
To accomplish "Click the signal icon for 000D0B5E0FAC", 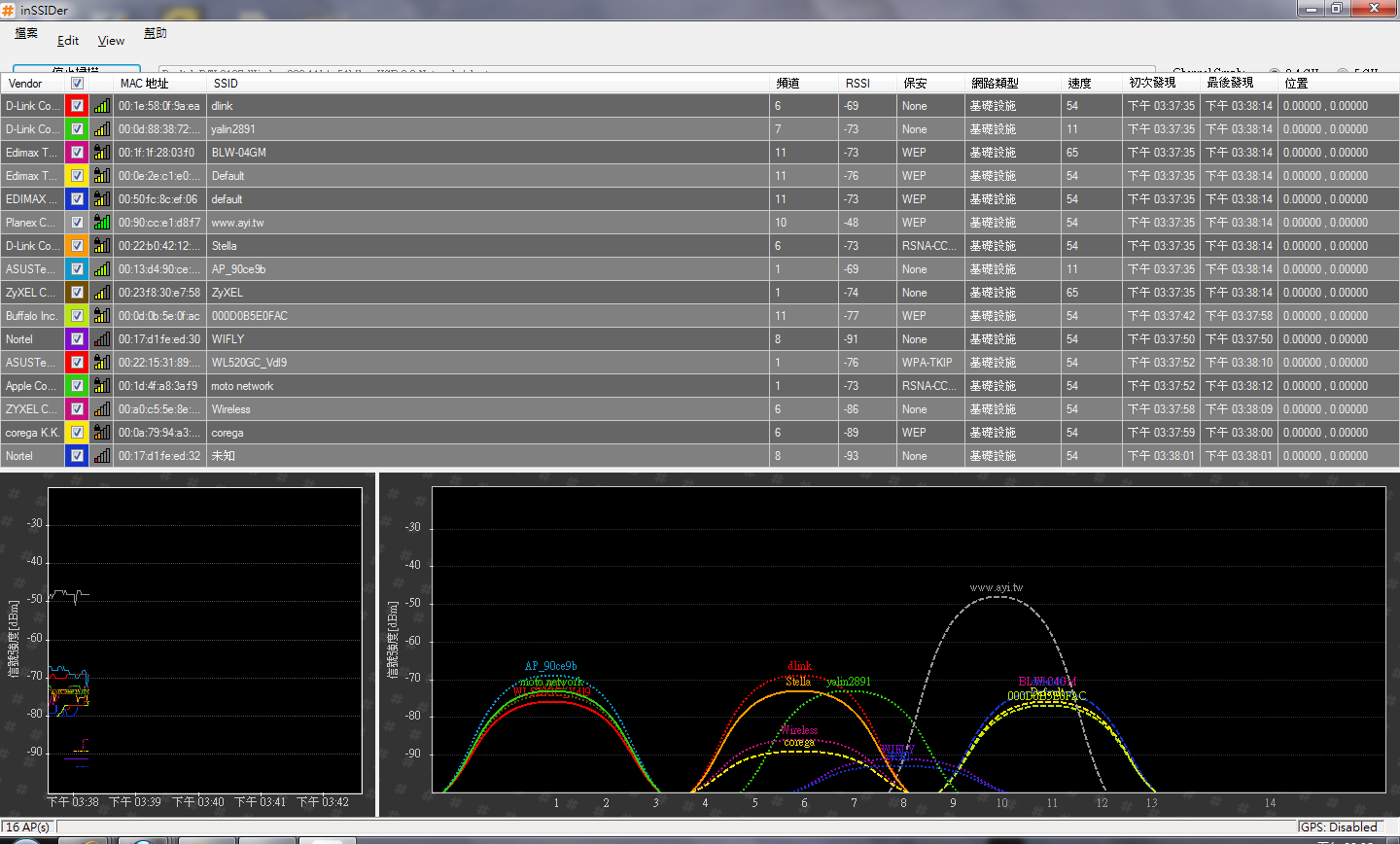I will 101,316.
